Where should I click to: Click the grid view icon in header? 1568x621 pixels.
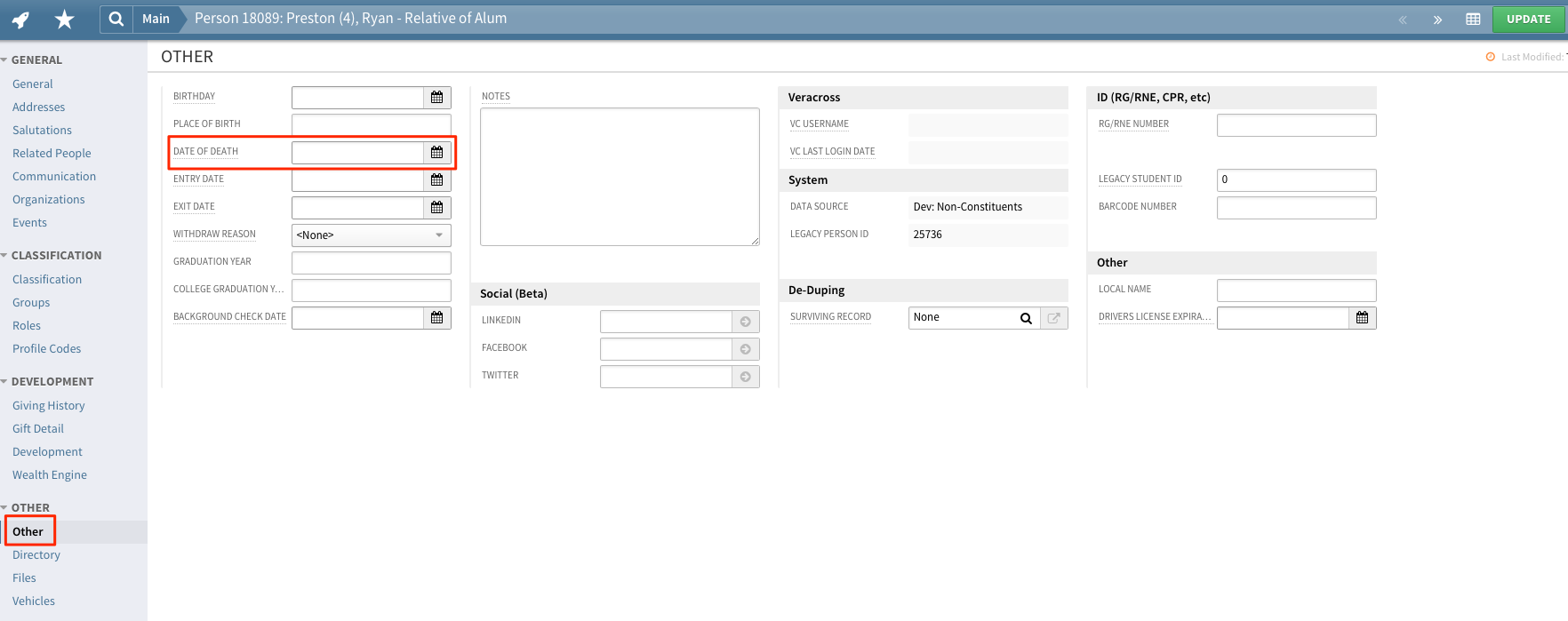1473,20
